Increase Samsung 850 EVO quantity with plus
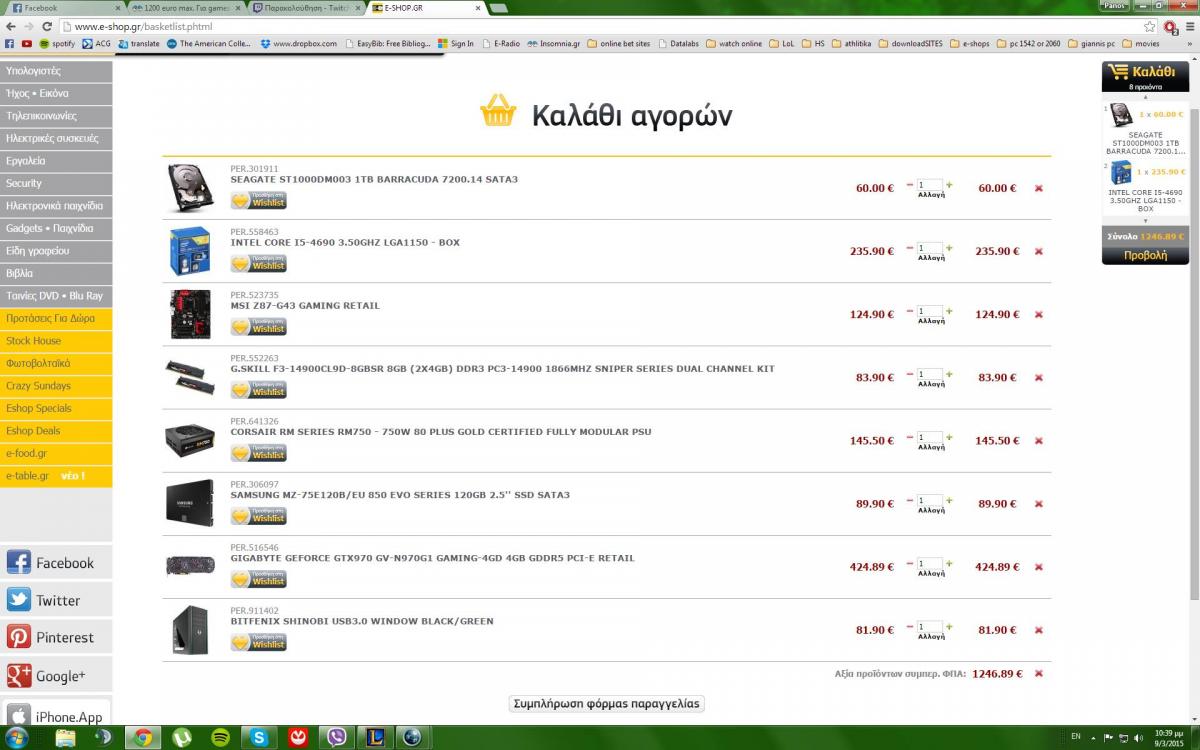This screenshot has height=750, width=1200. 949,500
